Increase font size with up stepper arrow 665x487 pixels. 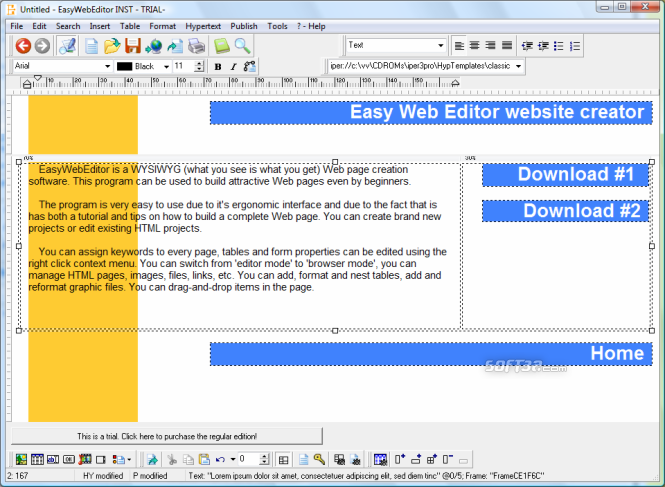pos(199,64)
